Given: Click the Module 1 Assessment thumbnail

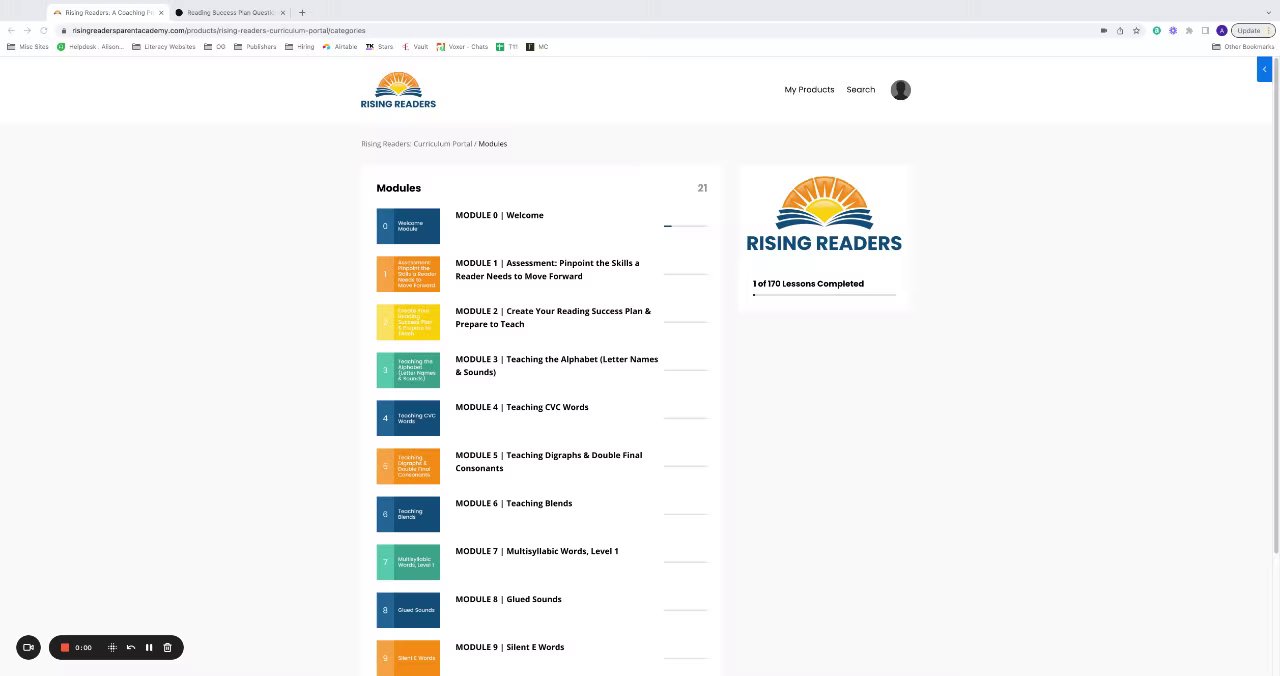Looking at the screenshot, I should pos(408,274).
